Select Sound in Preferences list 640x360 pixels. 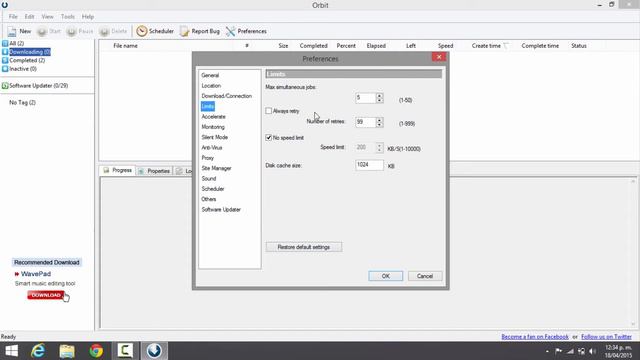click(209, 179)
